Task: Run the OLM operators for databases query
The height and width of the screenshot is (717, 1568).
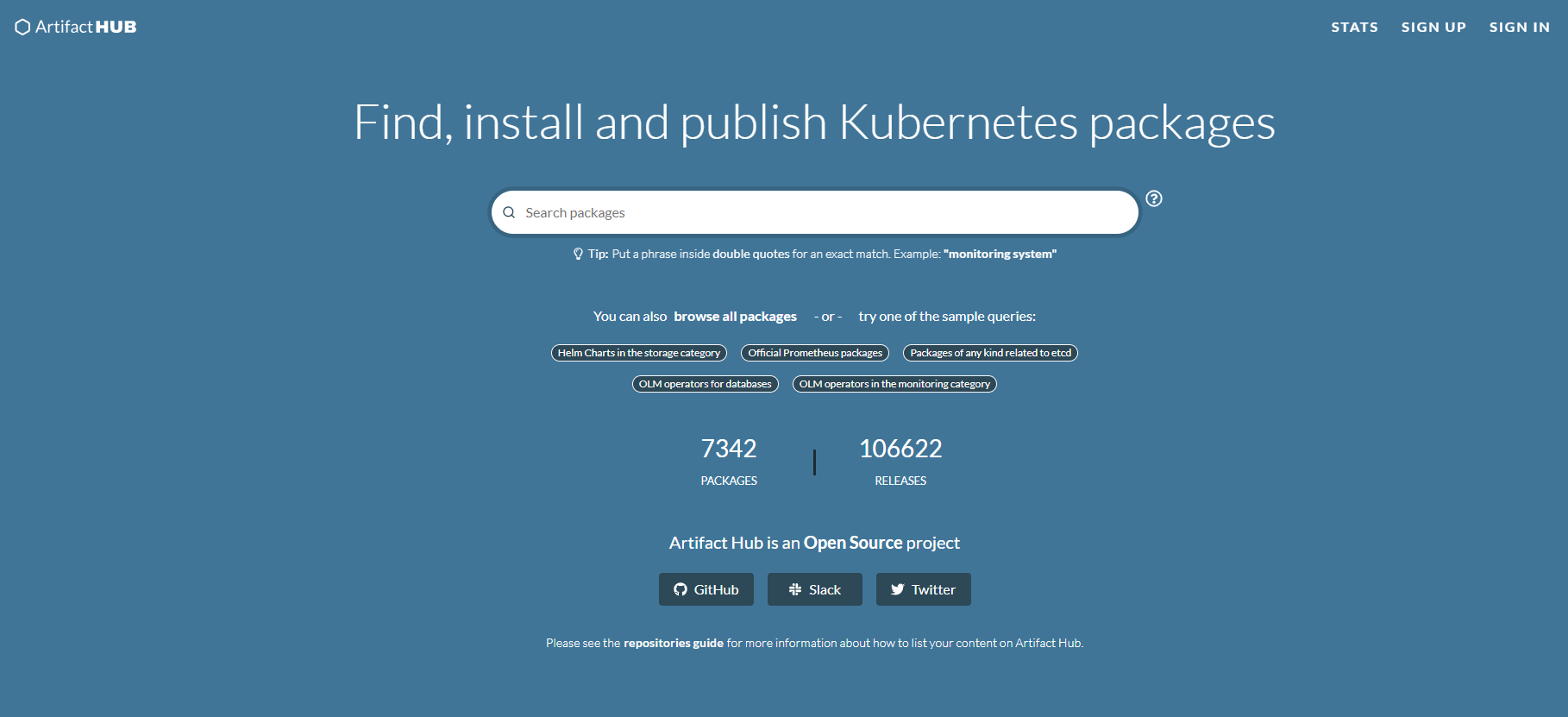Action: [x=705, y=384]
